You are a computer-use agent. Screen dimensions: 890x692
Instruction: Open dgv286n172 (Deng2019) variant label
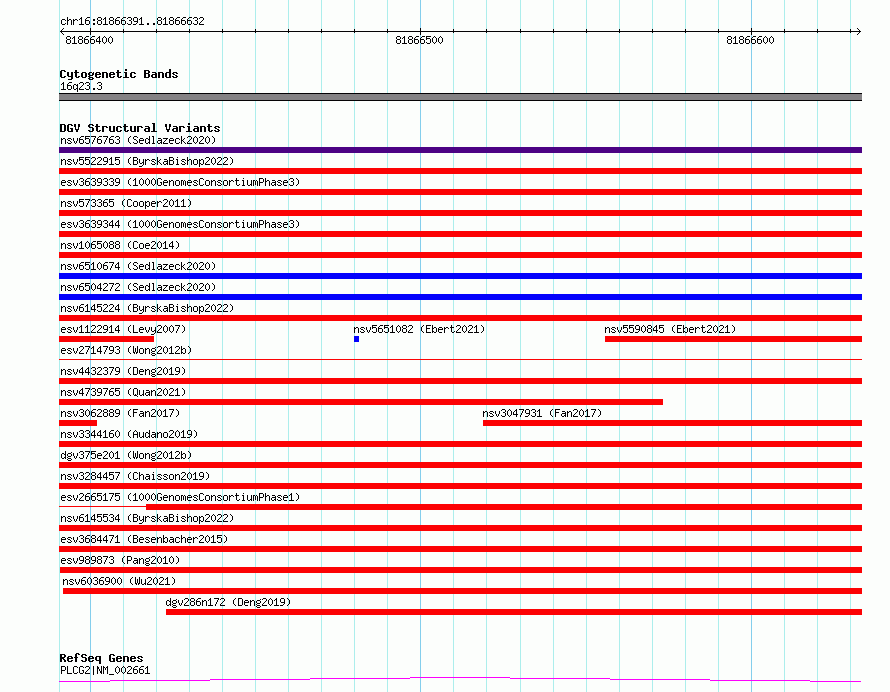click(228, 602)
